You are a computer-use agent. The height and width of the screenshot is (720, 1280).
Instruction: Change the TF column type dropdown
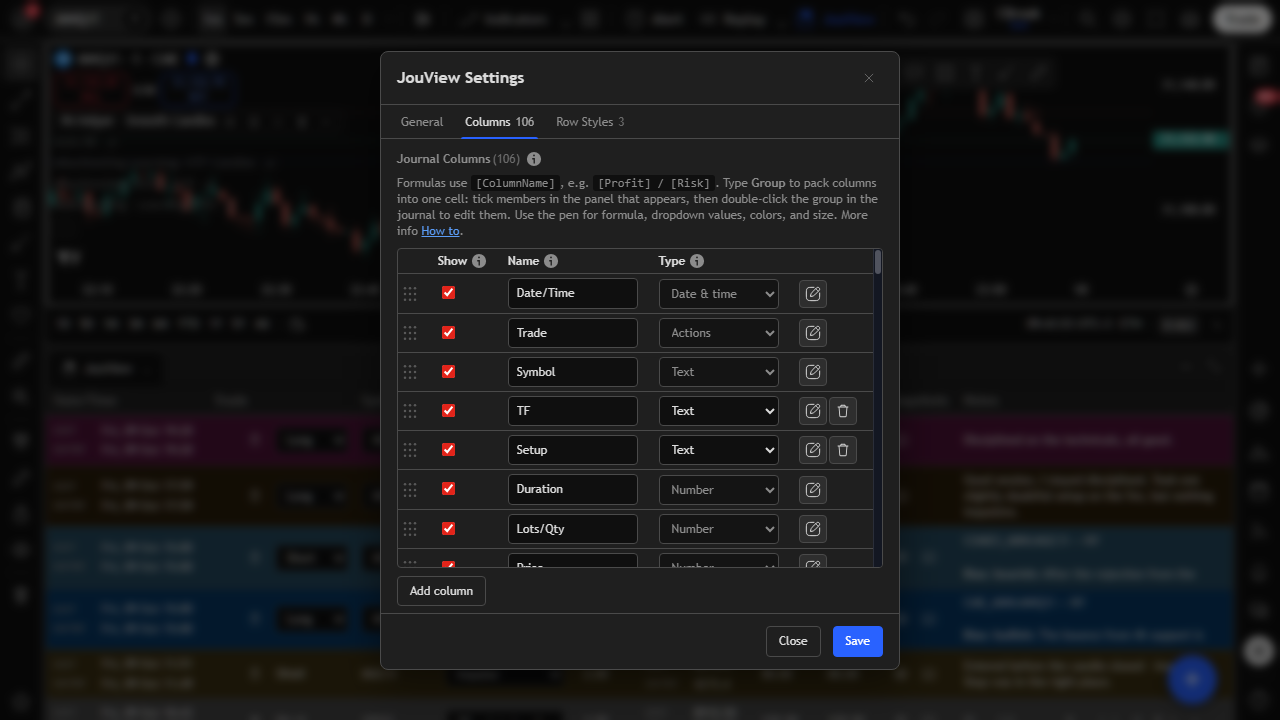[x=719, y=411]
